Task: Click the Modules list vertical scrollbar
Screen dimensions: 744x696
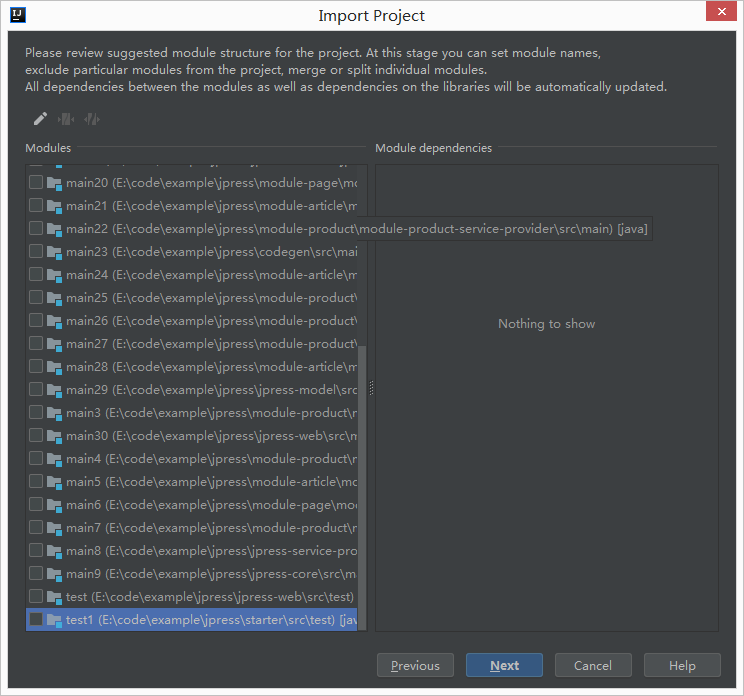Action: tap(363, 480)
